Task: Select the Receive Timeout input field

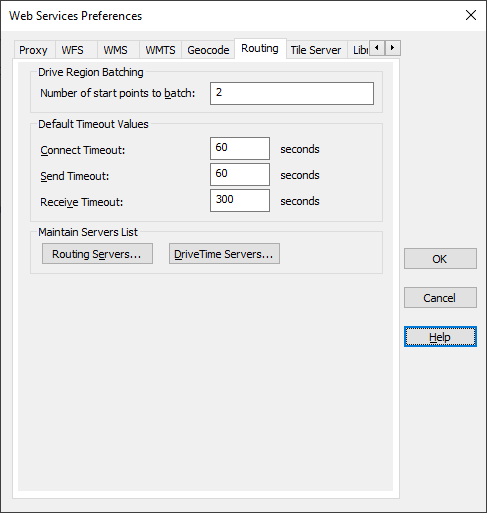Action: click(x=240, y=200)
